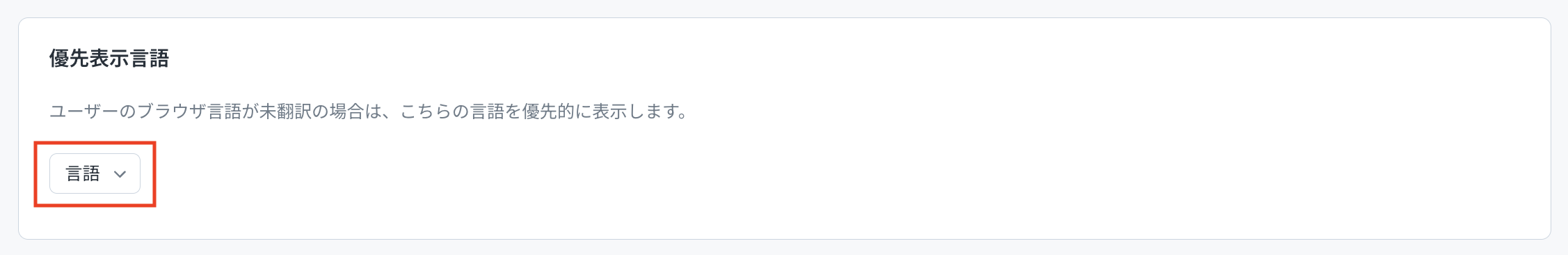
Task: Click the word ブラウザ言語 in the description
Action: coord(189,111)
